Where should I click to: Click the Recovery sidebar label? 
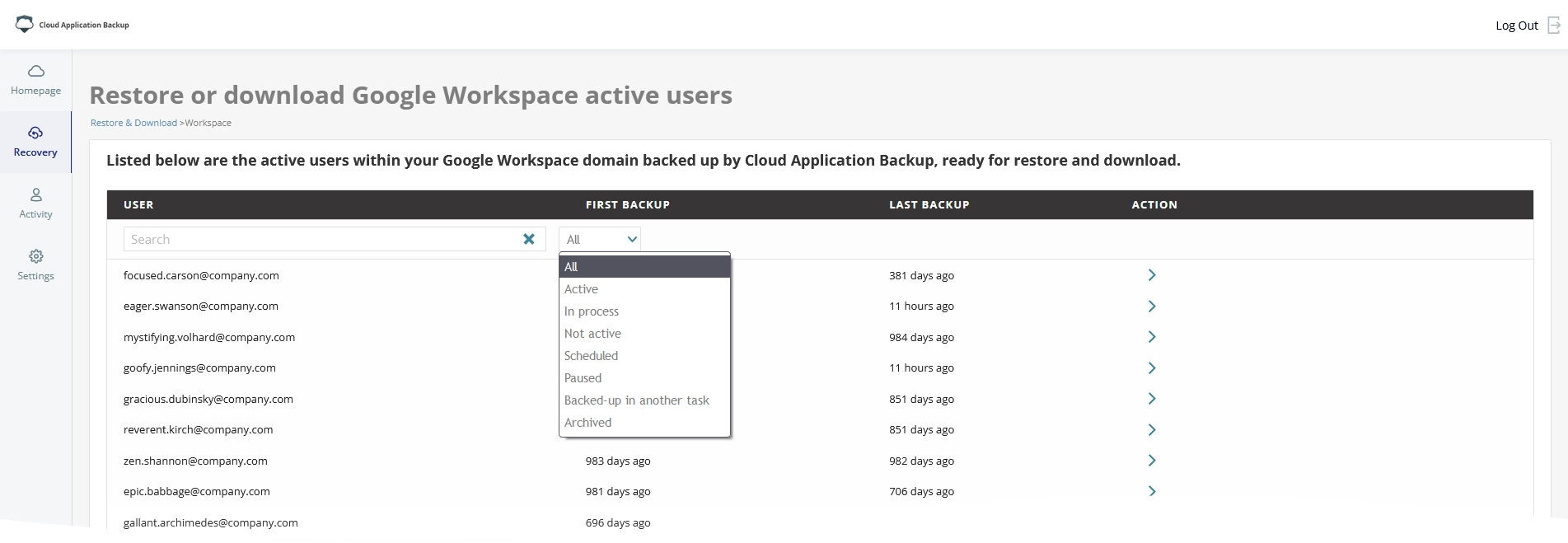[x=35, y=152]
